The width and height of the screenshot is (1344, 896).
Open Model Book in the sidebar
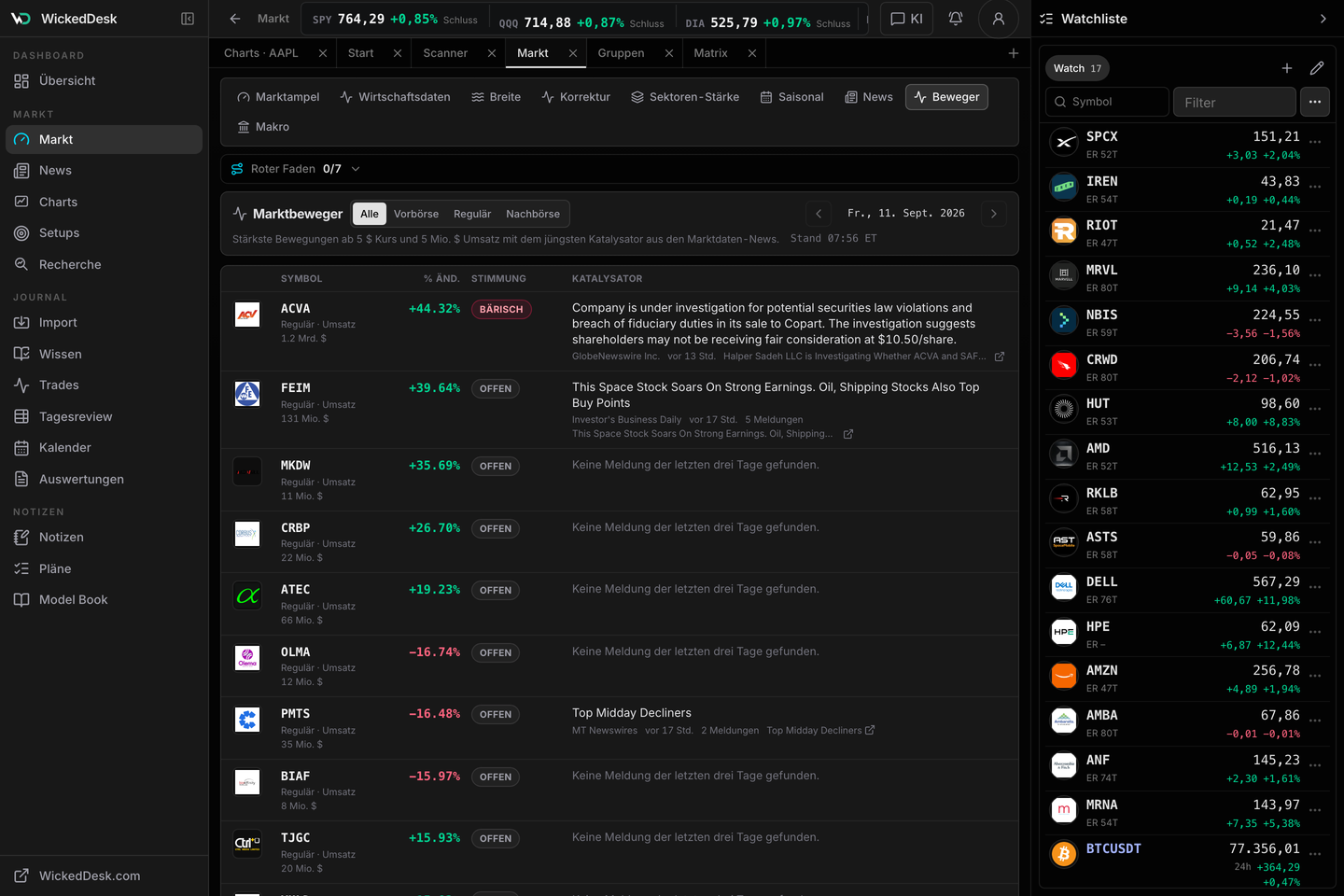(104, 600)
